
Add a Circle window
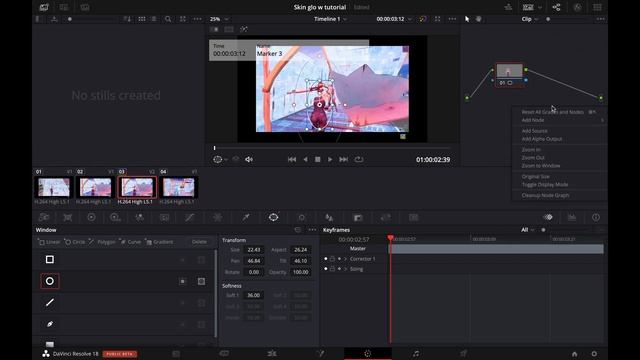(x=75, y=242)
